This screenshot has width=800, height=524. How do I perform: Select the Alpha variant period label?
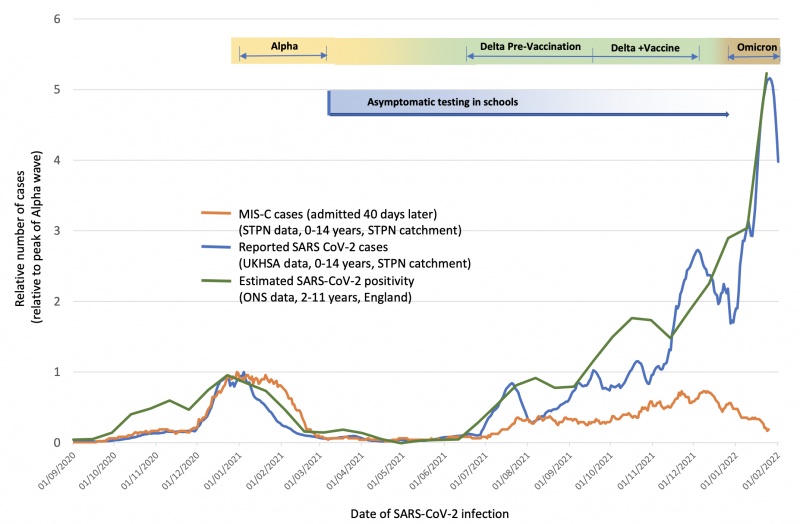pyautogui.click(x=283, y=46)
